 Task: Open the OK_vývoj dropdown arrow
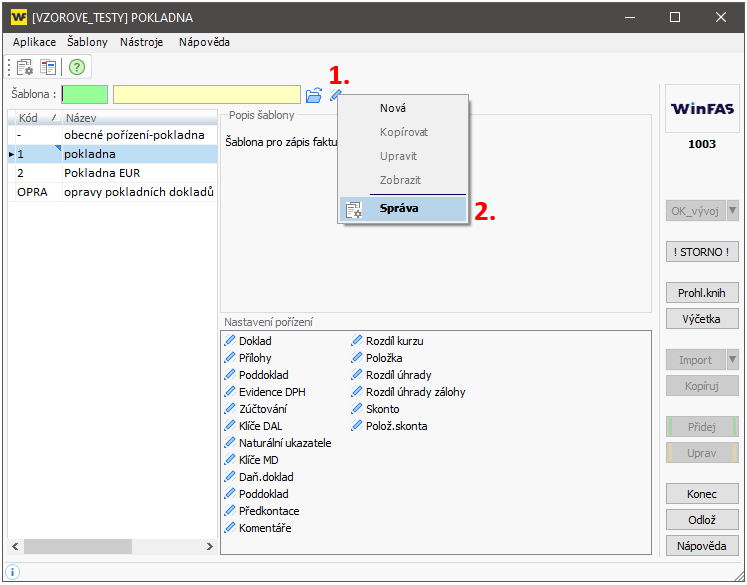pyautogui.click(x=733, y=211)
